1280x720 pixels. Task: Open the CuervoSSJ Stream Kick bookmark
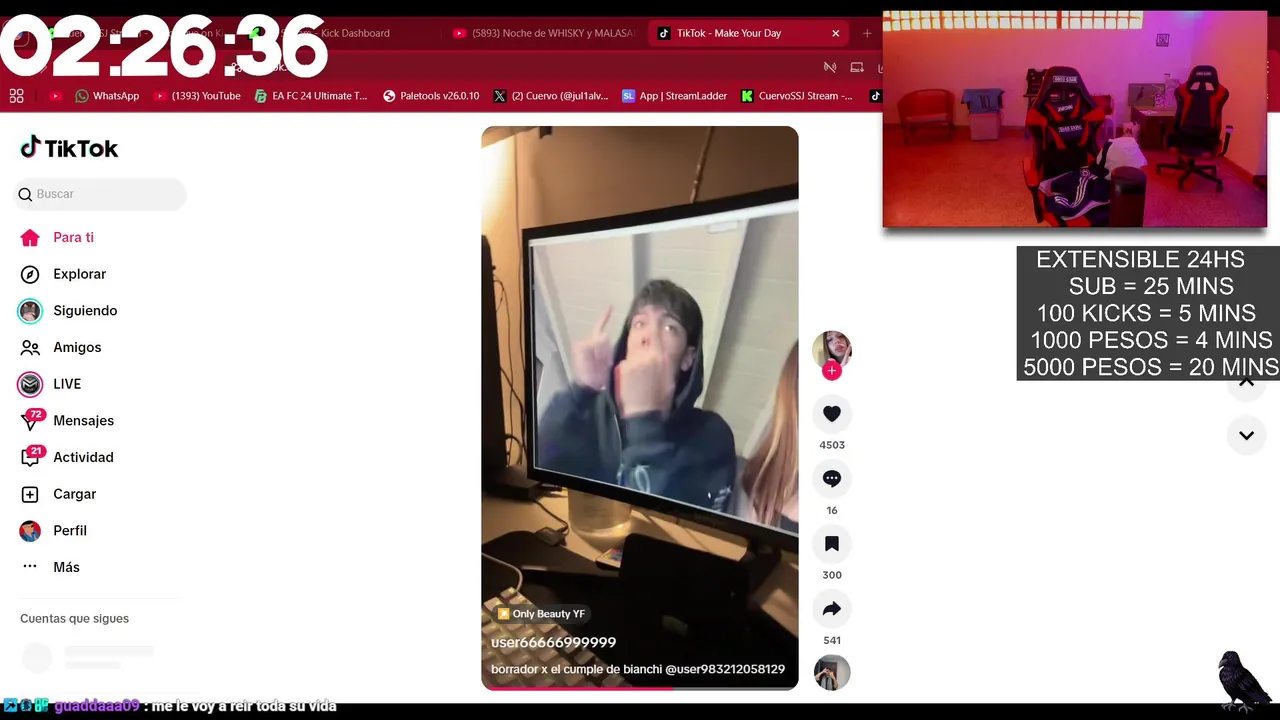[797, 96]
